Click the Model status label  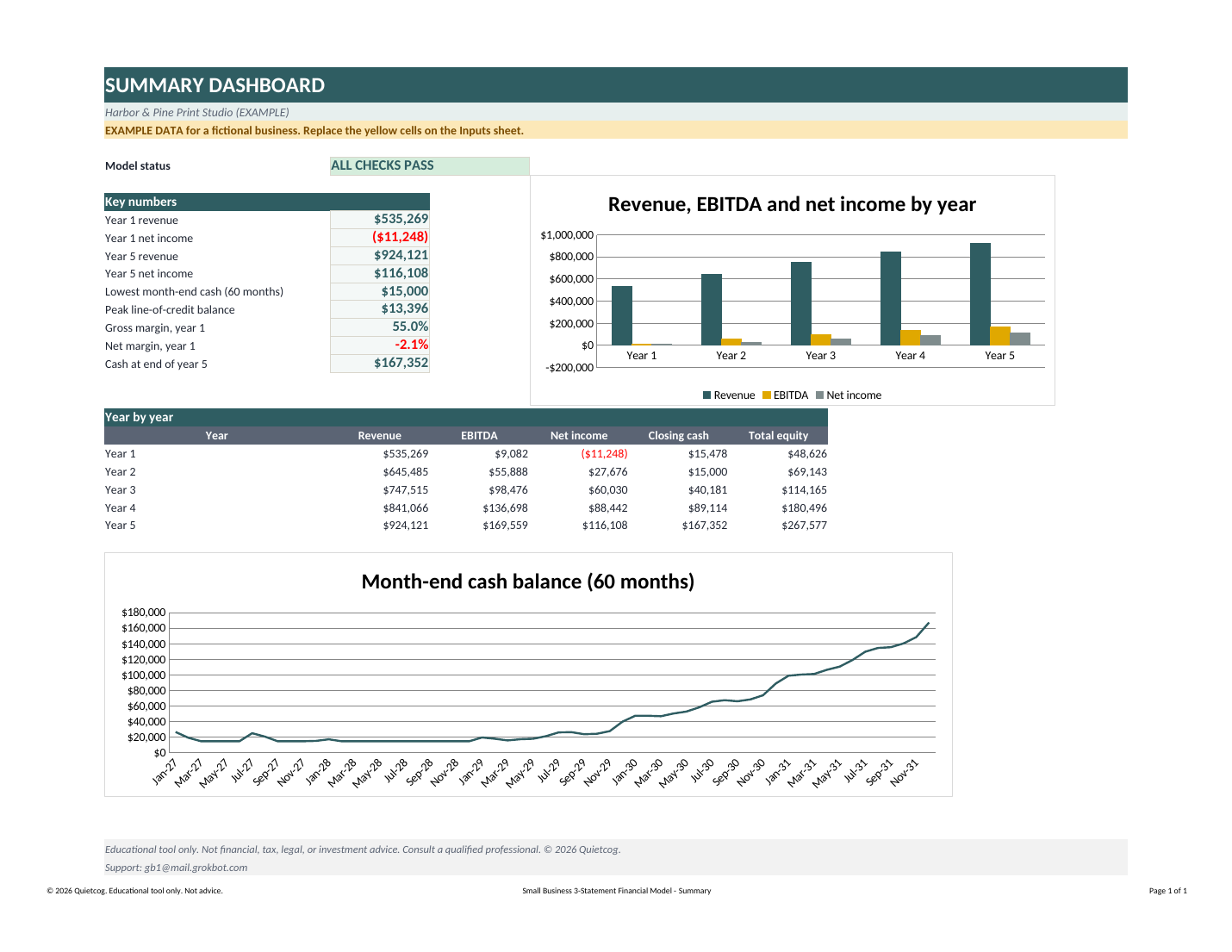pyautogui.click(x=138, y=166)
